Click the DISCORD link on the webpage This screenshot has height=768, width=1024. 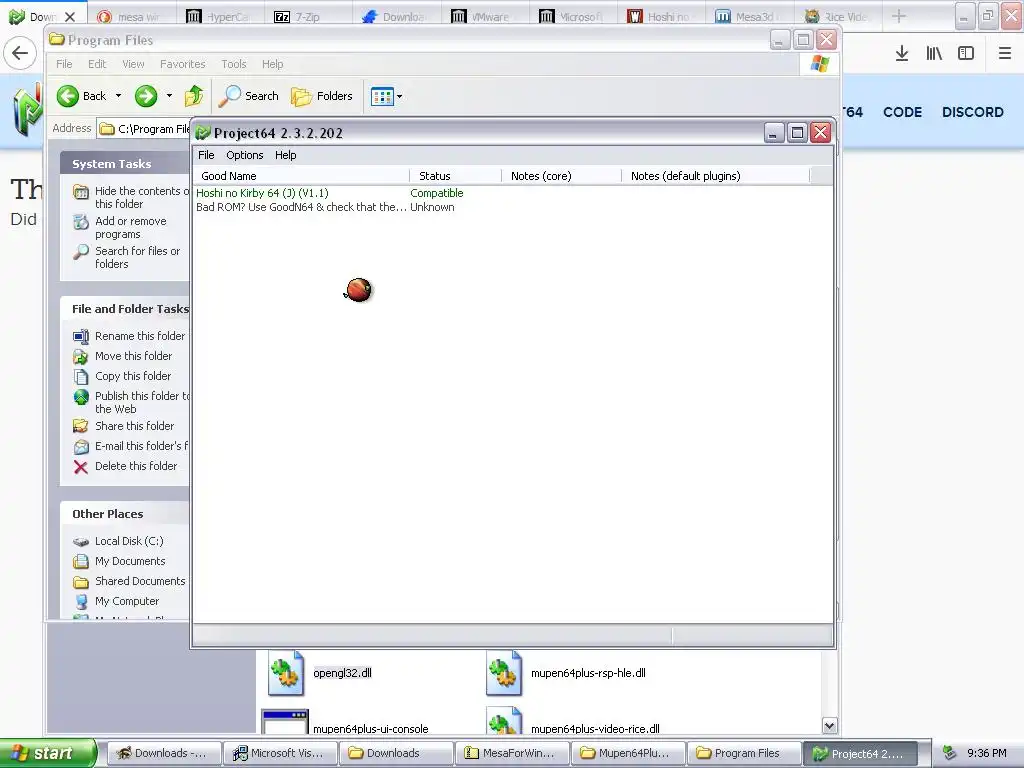972,112
